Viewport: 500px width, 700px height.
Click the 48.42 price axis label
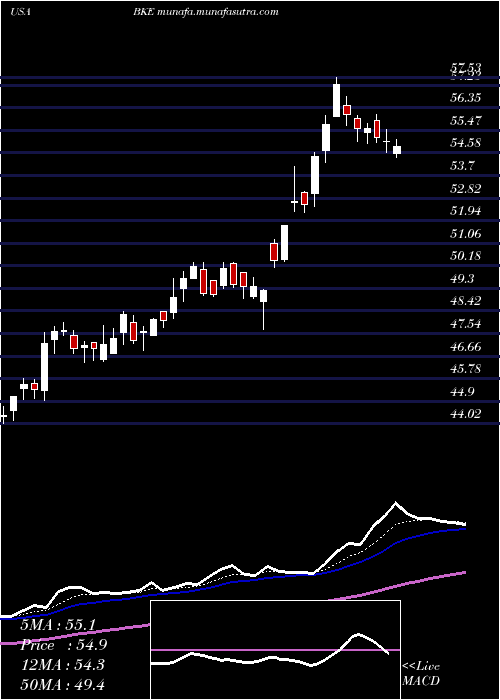(466, 301)
